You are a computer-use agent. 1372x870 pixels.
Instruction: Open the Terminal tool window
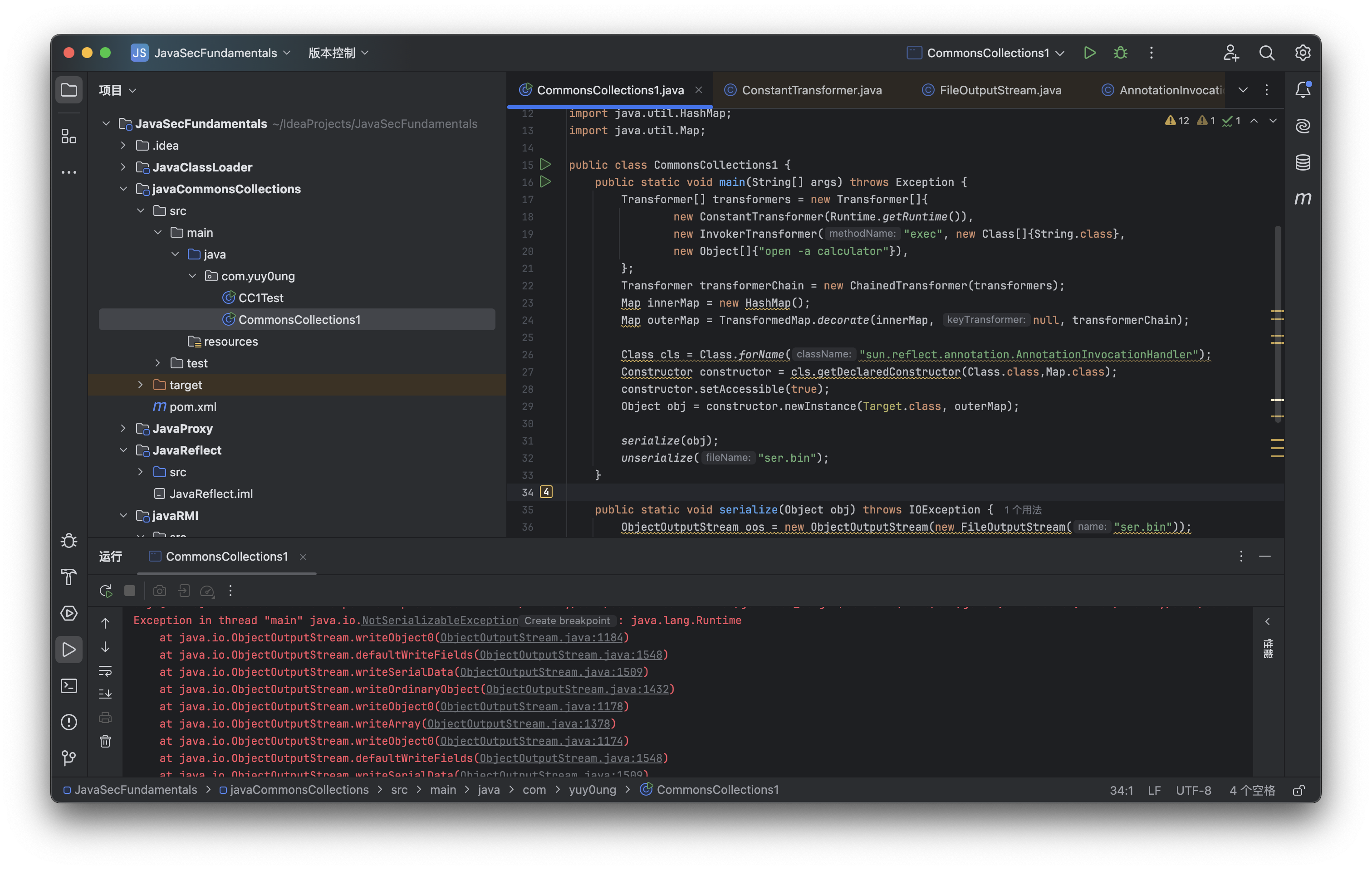[x=69, y=685]
